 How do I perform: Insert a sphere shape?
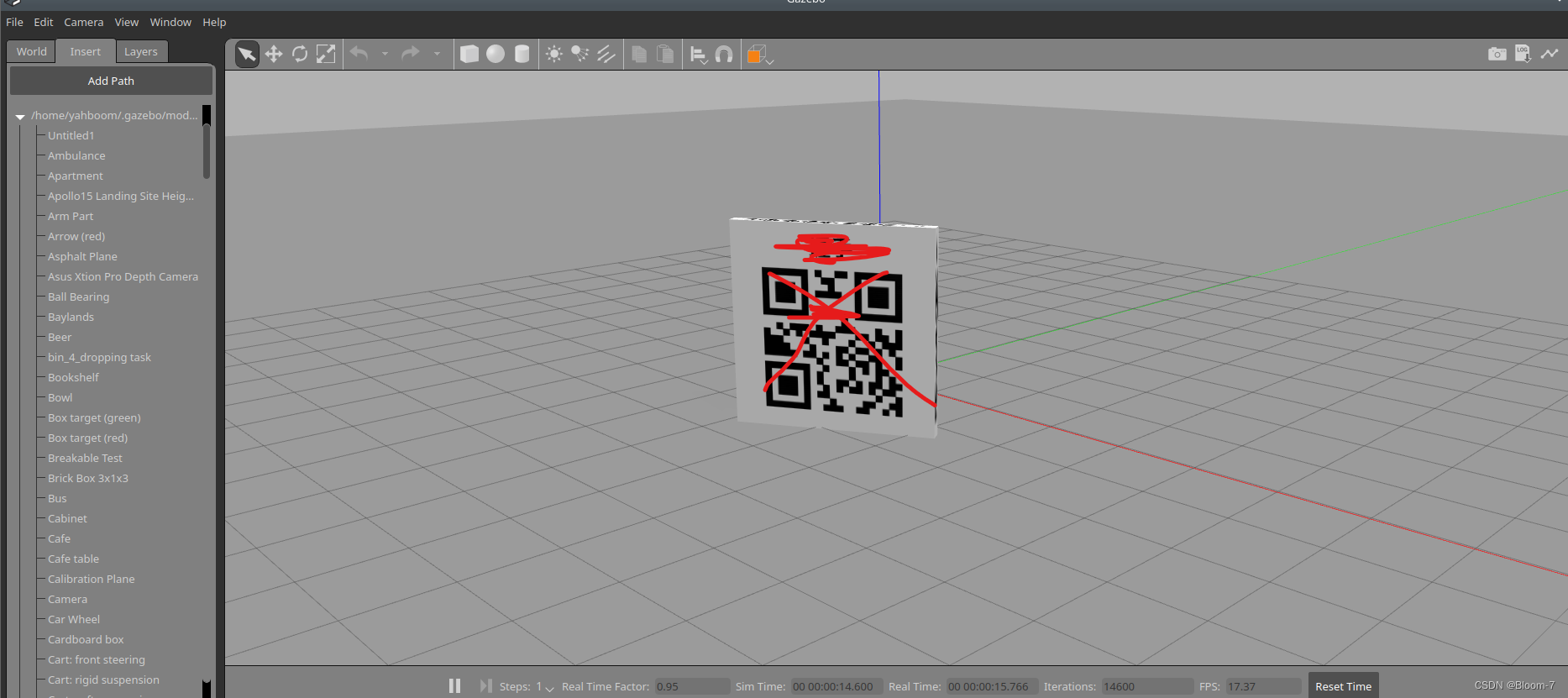click(496, 55)
